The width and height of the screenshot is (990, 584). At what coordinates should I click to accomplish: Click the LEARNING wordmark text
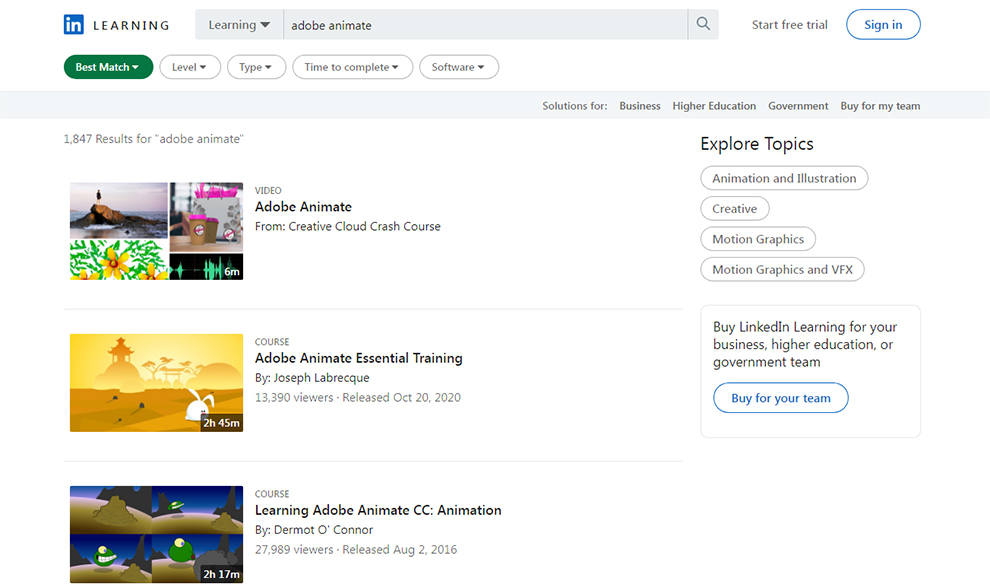point(131,25)
